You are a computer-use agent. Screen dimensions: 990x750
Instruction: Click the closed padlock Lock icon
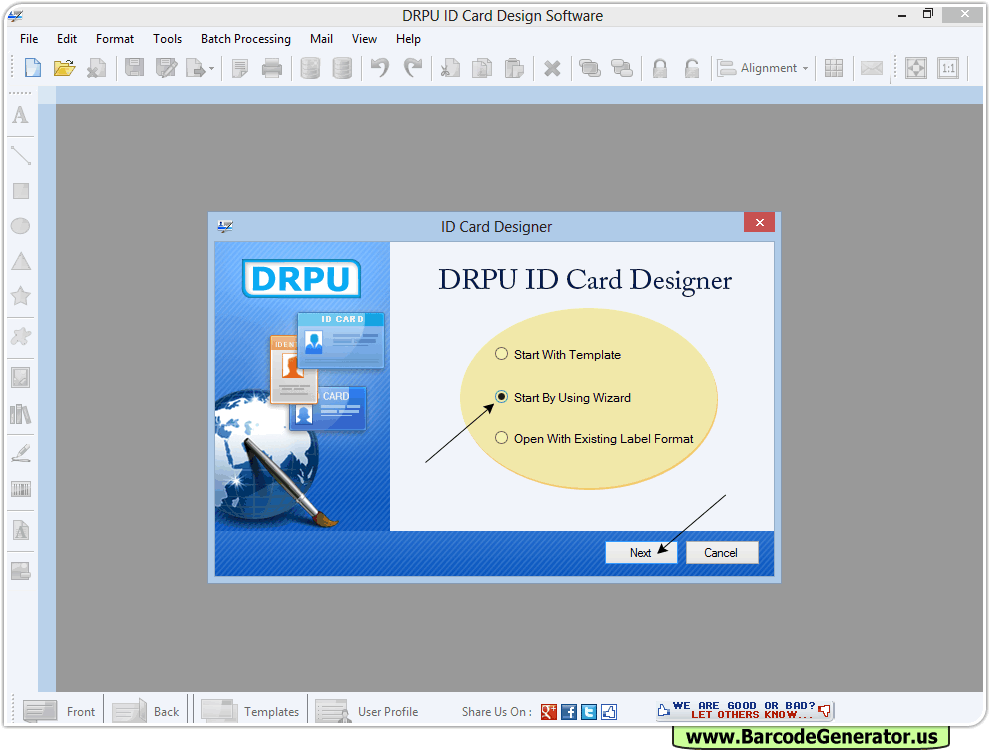click(660, 68)
